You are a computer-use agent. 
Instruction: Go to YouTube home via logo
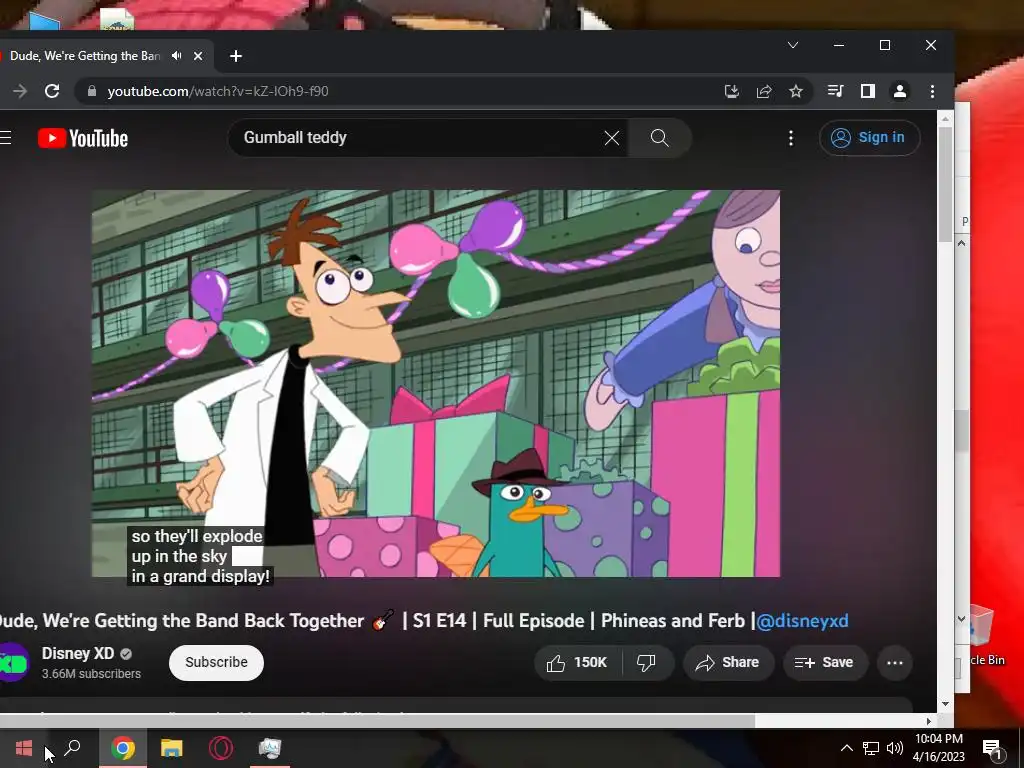pyautogui.click(x=83, y=138)
